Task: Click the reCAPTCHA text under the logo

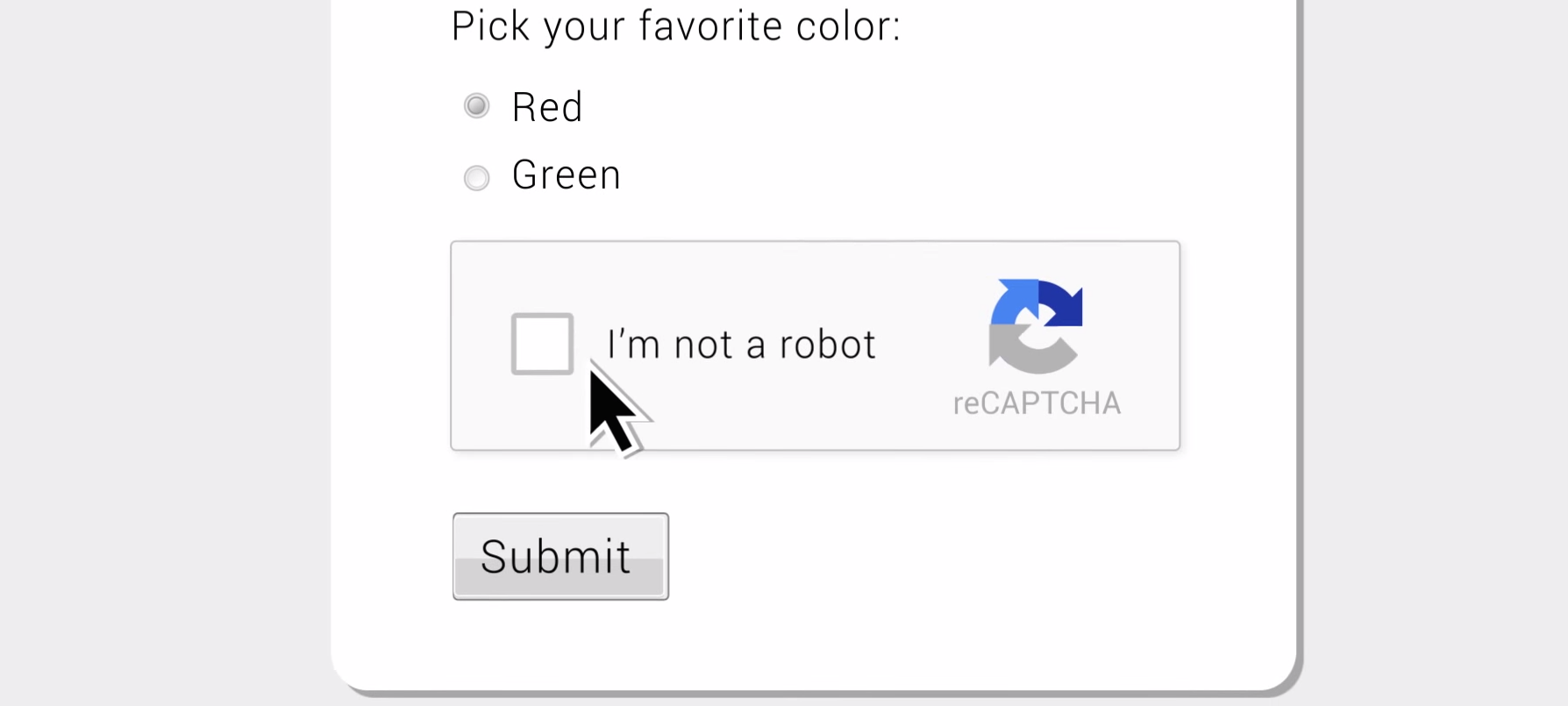Action: pyautogui.click(x=1037, y=403)
